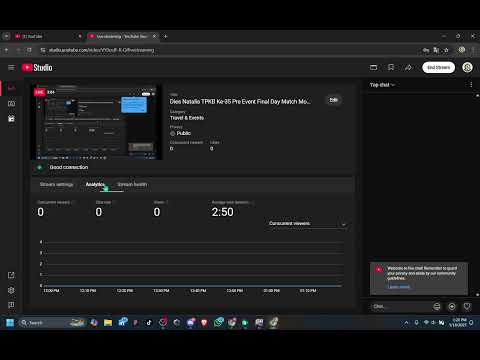Image resolution: width=480 pixels, height=360 pixels.
Task: Click the "Travel & Events" category text
Action: pyautogui.click(x=187, y=118)
